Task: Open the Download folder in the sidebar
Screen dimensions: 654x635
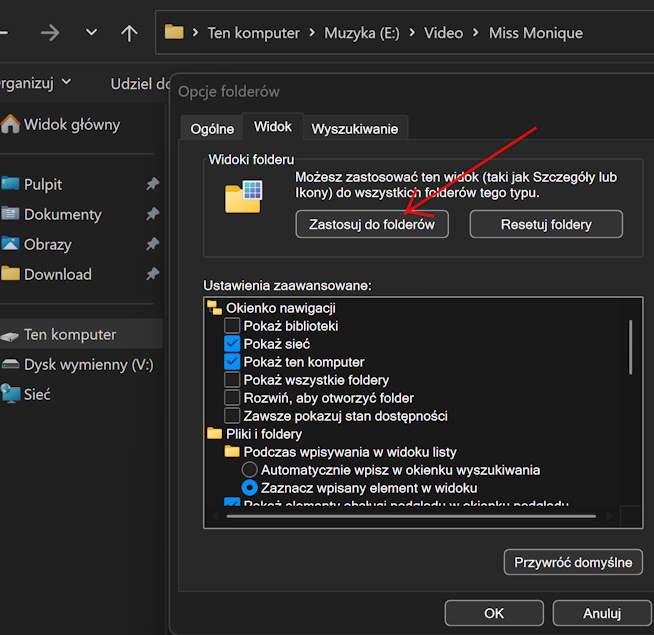Action: [x=57, y=274]
